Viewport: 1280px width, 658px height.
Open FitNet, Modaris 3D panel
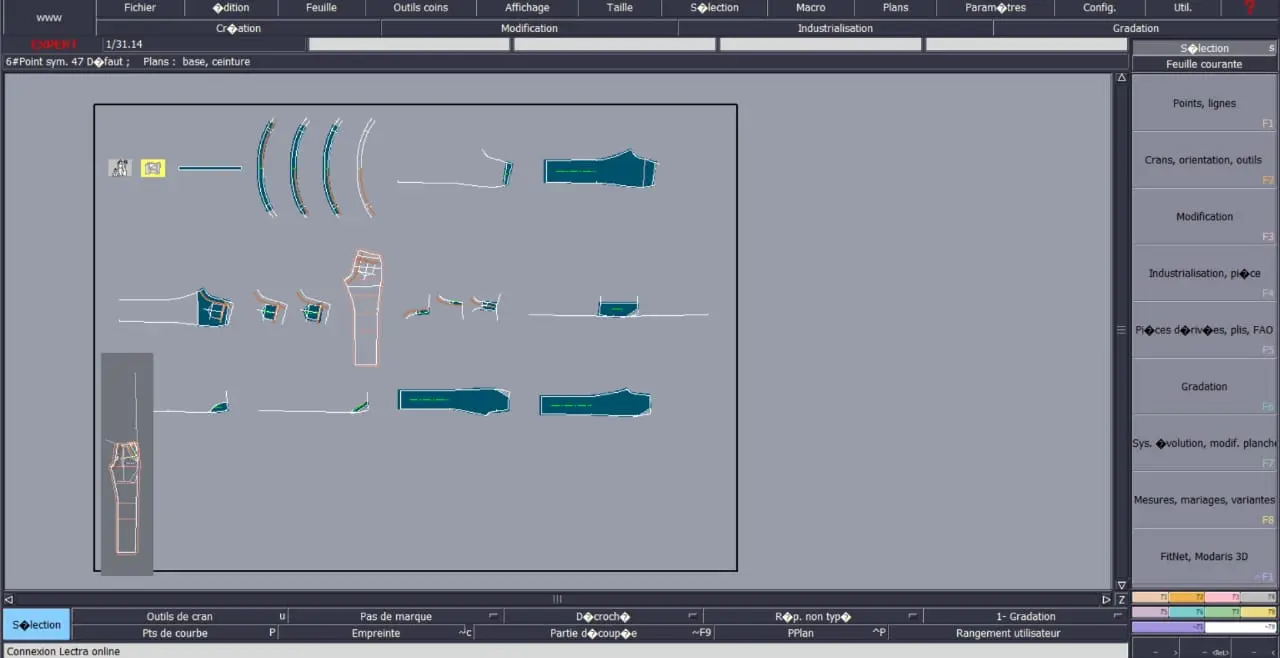coord(1204,556)
